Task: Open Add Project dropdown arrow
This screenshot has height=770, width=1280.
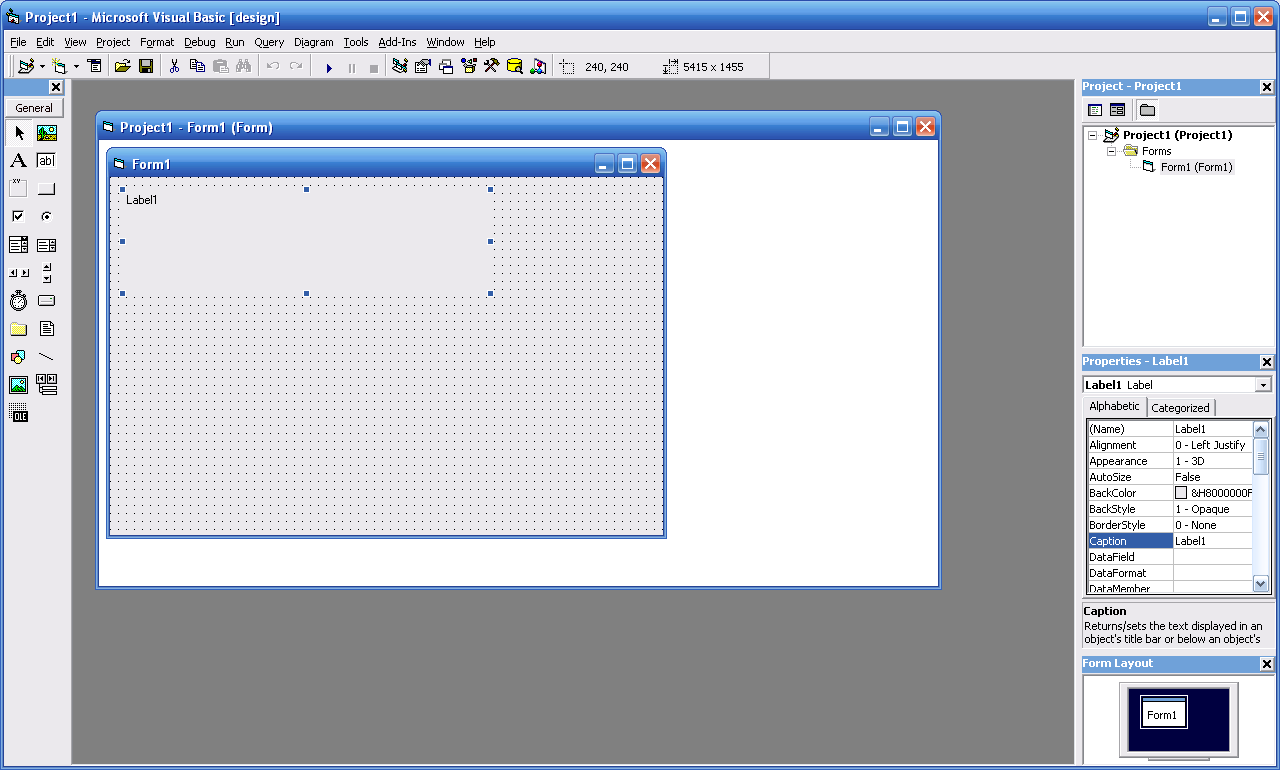Action: [x=42, y=67]
